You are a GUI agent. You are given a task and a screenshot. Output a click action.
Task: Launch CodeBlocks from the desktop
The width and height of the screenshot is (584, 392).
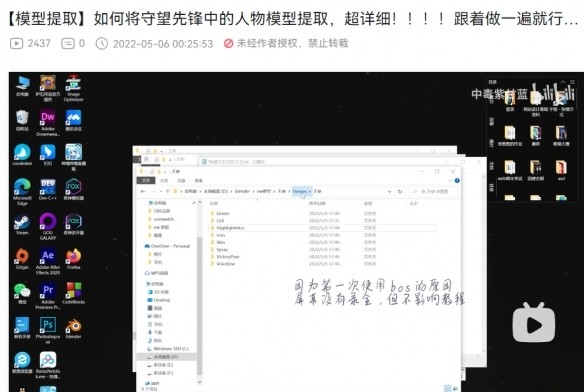[73, 294]
